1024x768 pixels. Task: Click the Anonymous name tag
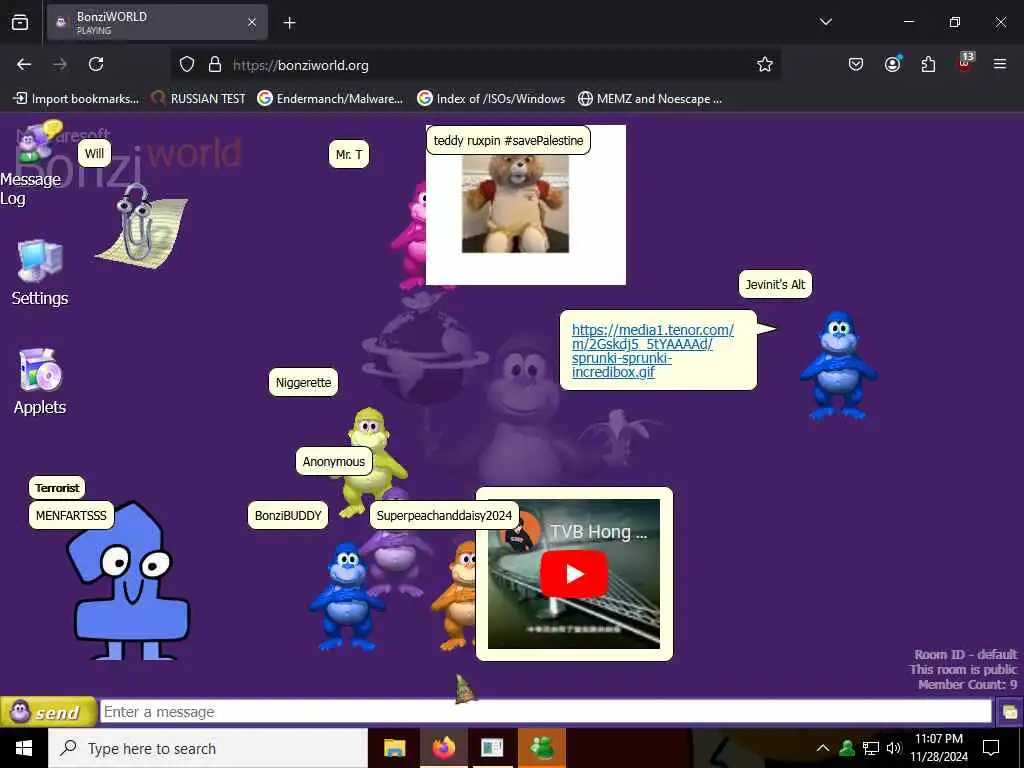(x=334, y=461)
